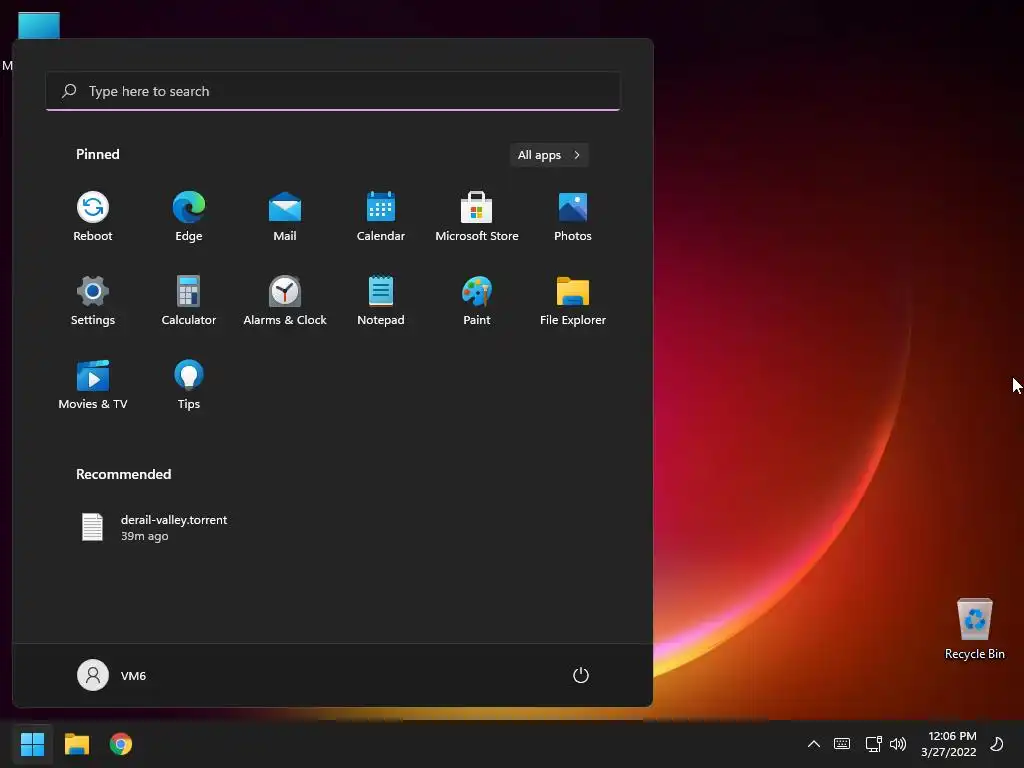
Task: Open recommended file derail-valley.torrent
Action: click(154, 527)
